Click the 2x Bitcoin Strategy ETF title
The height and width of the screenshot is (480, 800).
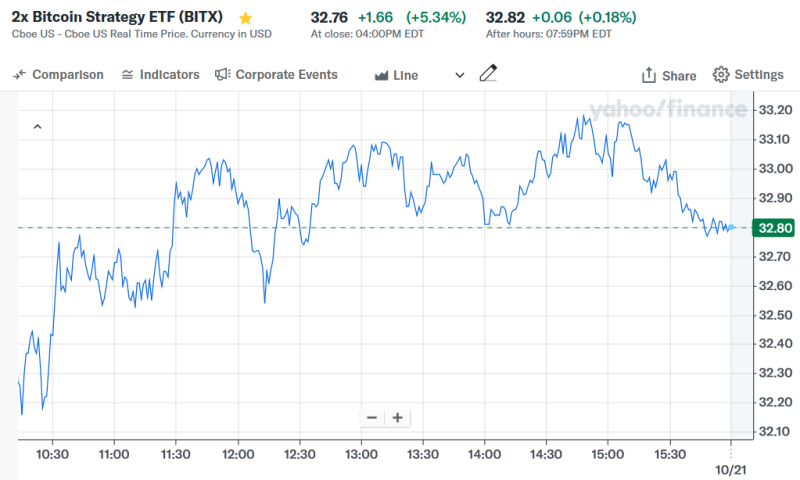[x=117, y=18]
